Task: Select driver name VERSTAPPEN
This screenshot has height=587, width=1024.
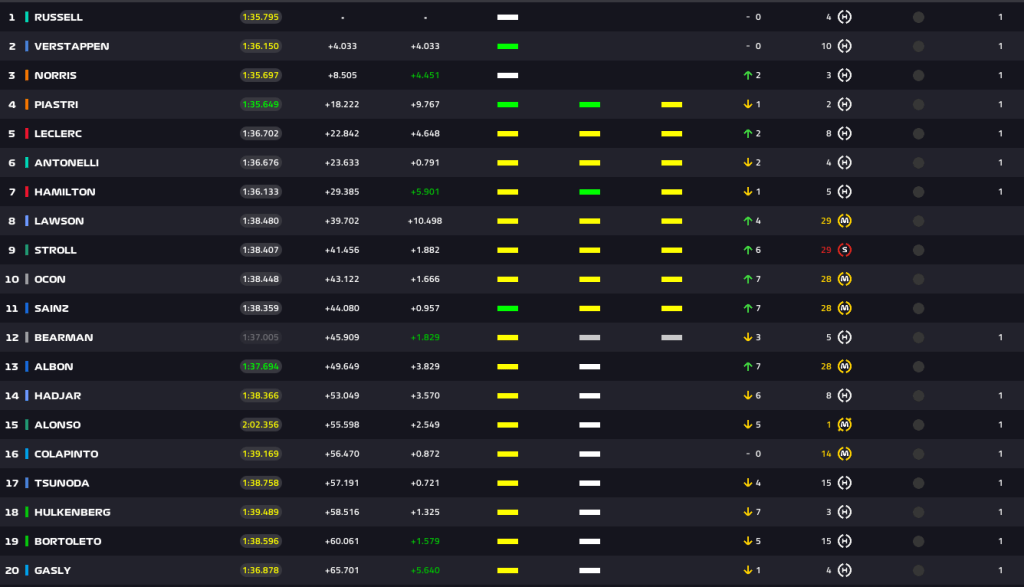Action: [x=72, y=46]
